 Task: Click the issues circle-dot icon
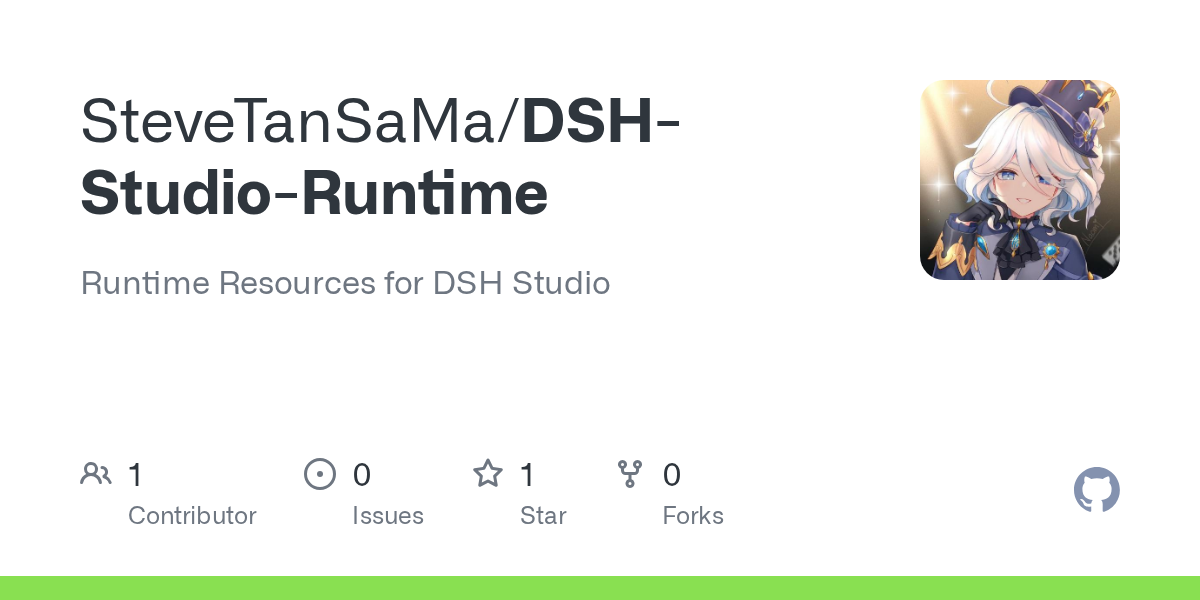(x=320, y=474)
